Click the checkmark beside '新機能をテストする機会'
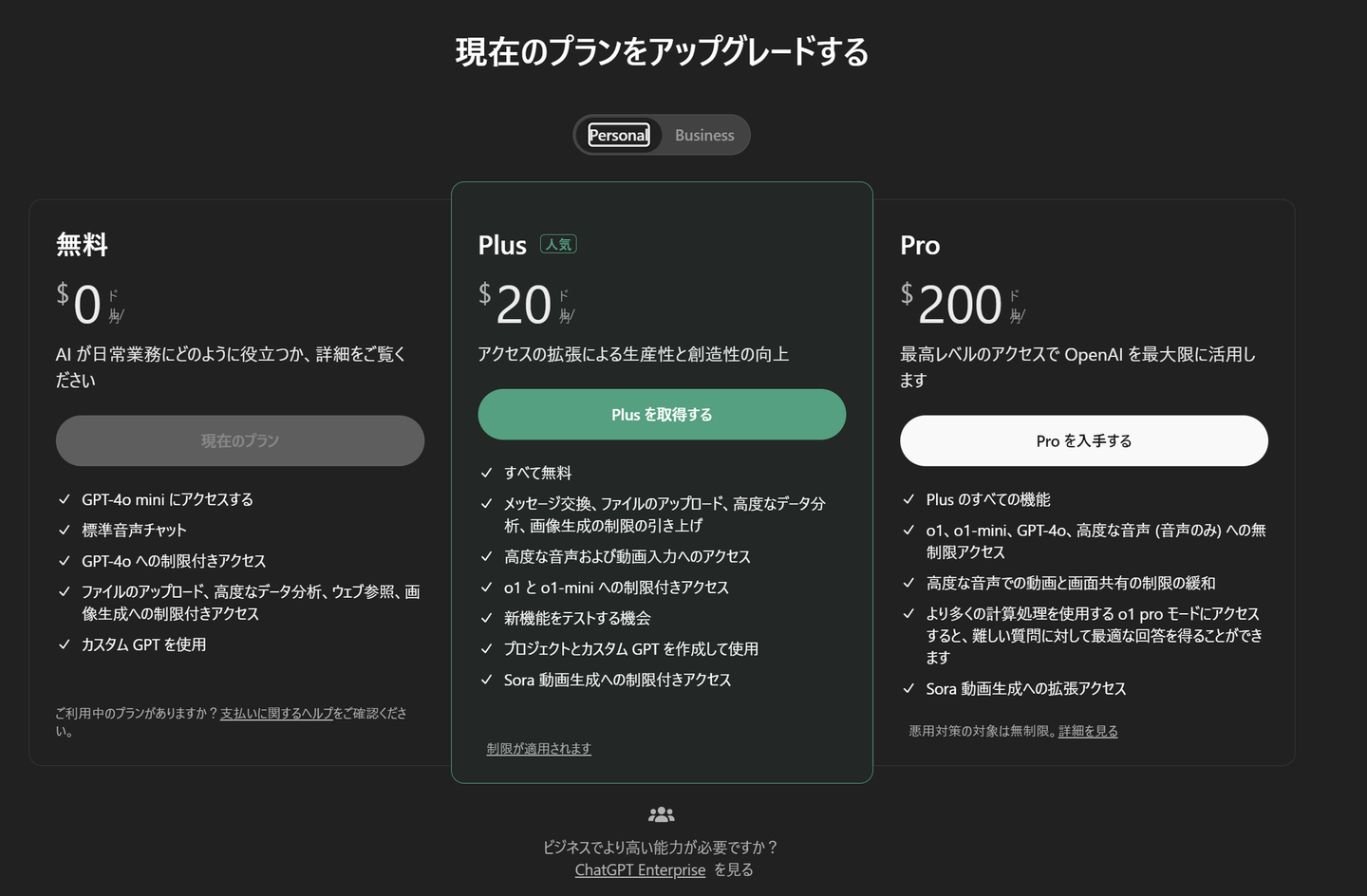This screenshot has width=1367, height=896. pyautogui.click(x=487, y=618)
